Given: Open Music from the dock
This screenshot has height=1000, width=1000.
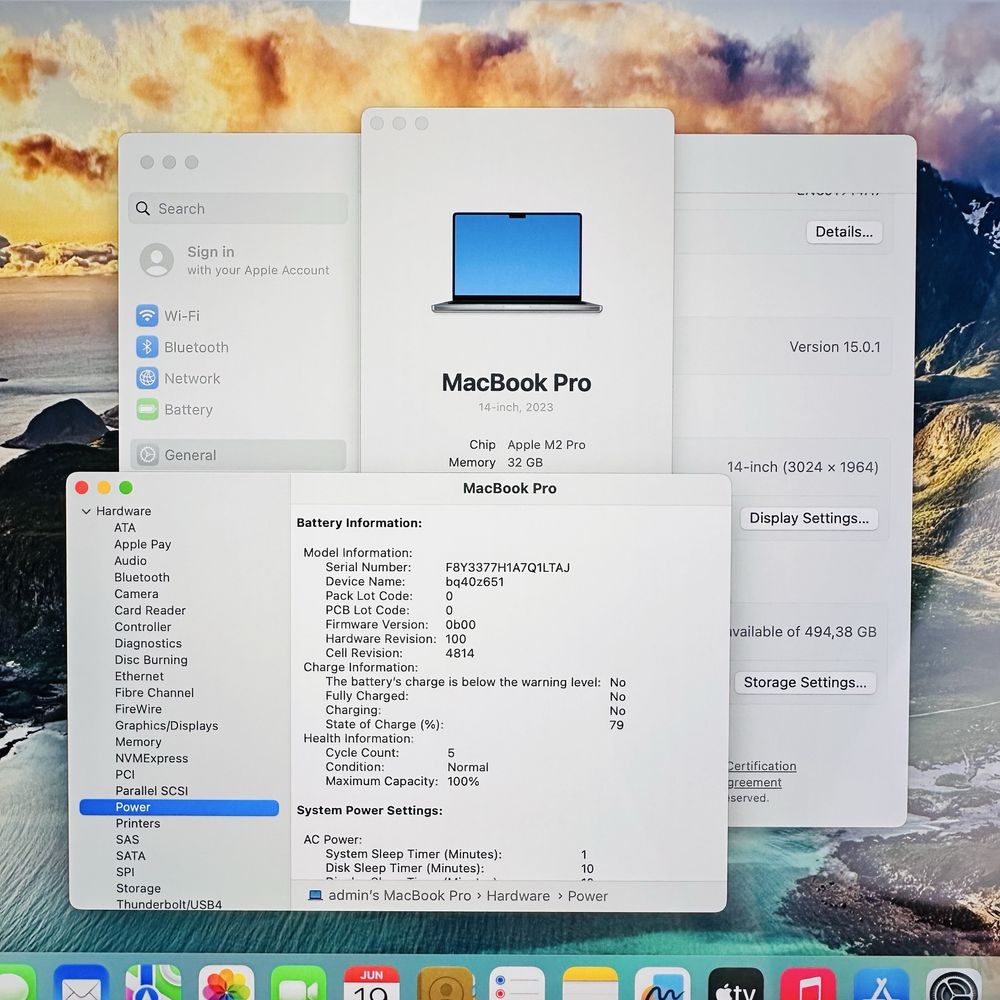Looking at the screenshot, I should point(809,983).
